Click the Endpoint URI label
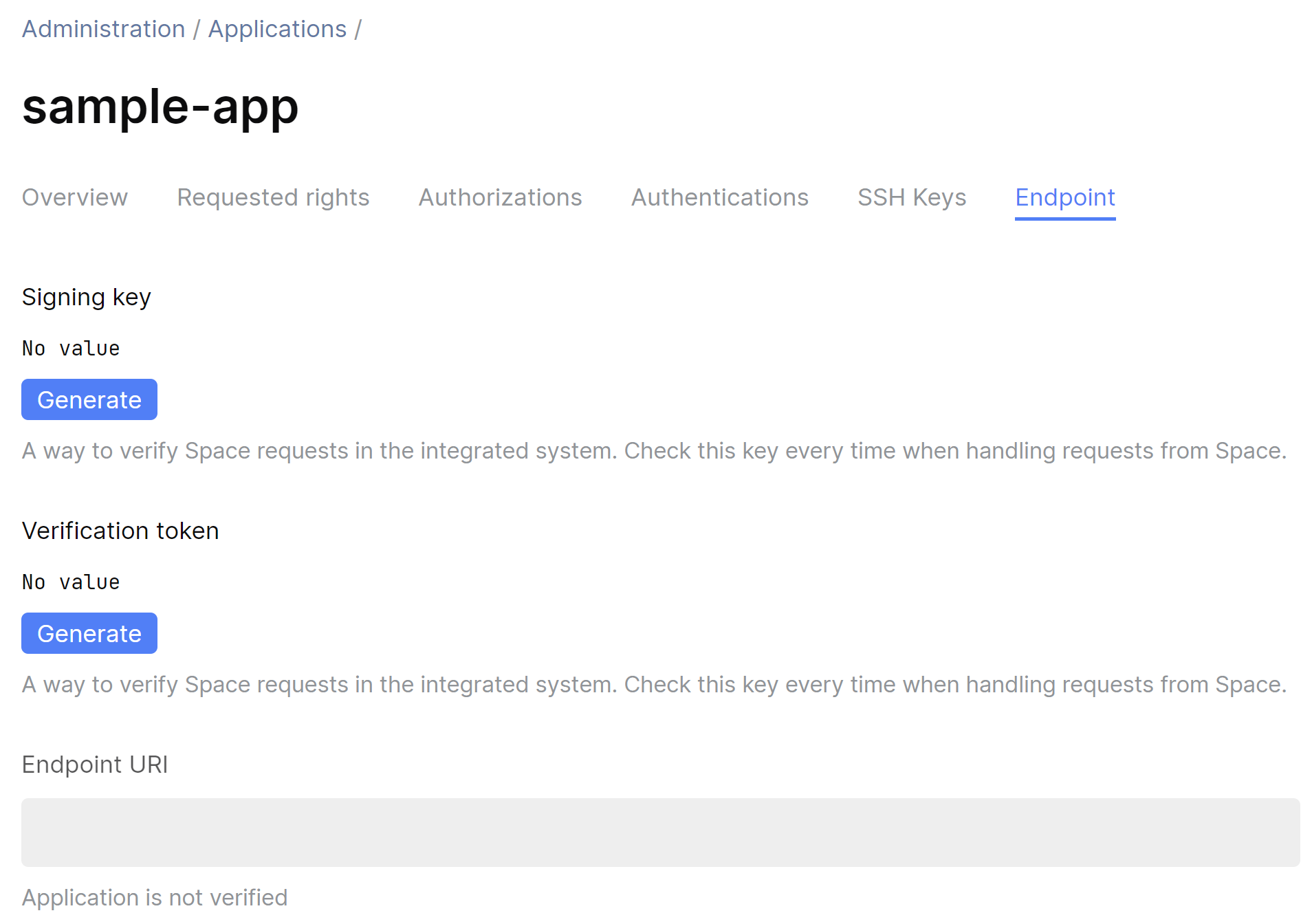 (x=95, y=764)
